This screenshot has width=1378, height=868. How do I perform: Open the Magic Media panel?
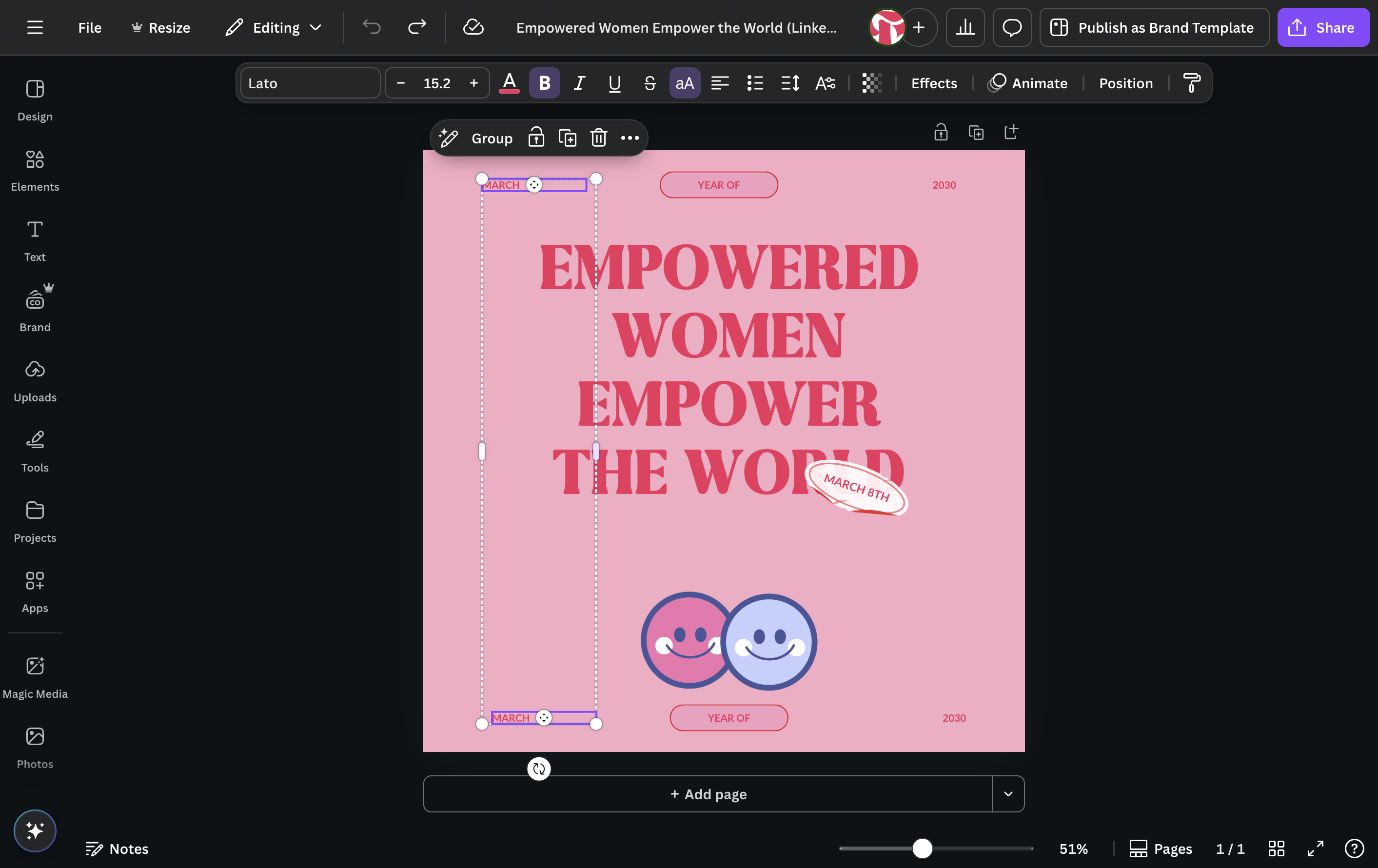click(x=35, y=677)
